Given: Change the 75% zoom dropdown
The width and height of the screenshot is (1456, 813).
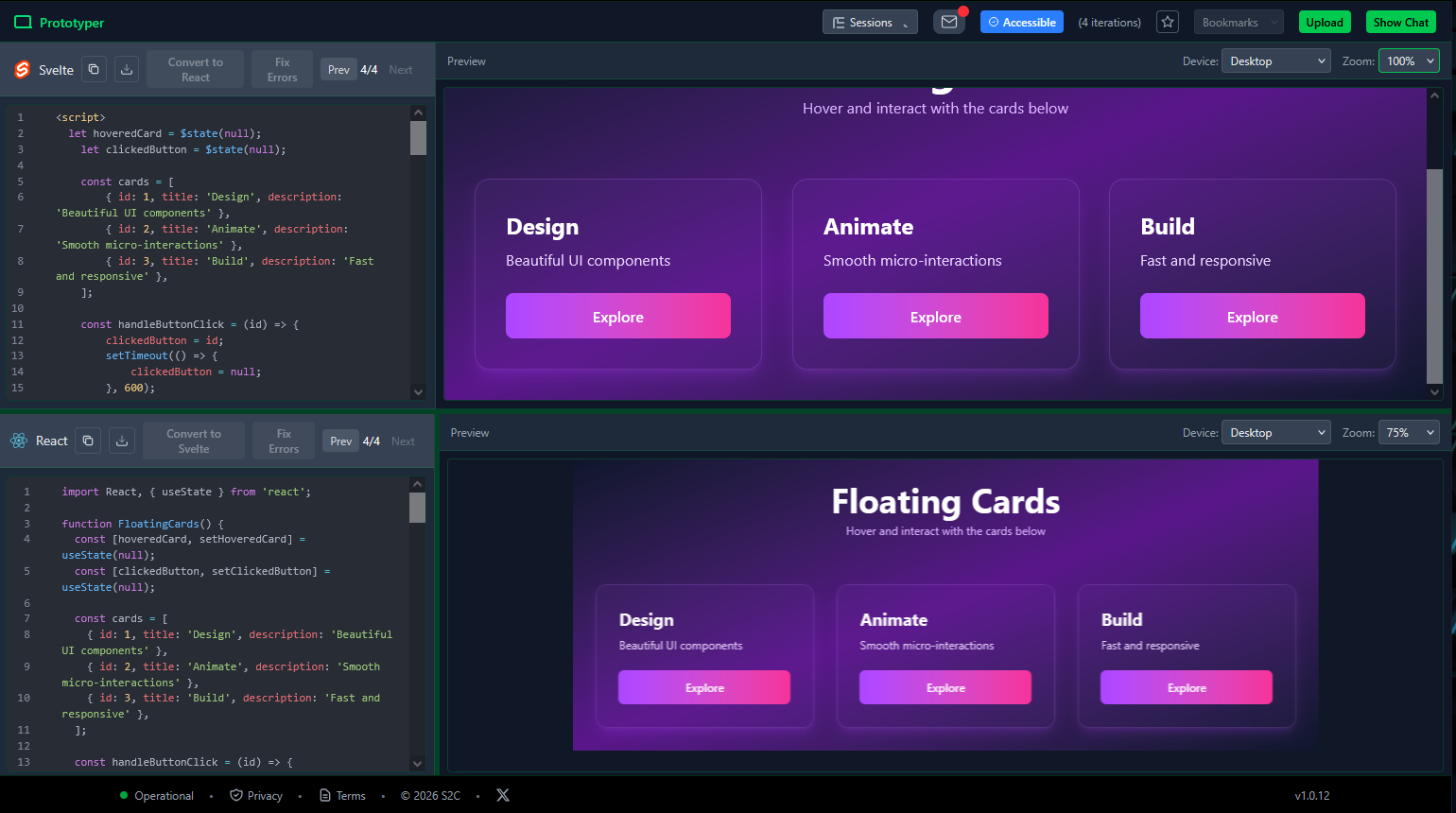Looking at the screenshot, I should click(x=1409, y=432).
